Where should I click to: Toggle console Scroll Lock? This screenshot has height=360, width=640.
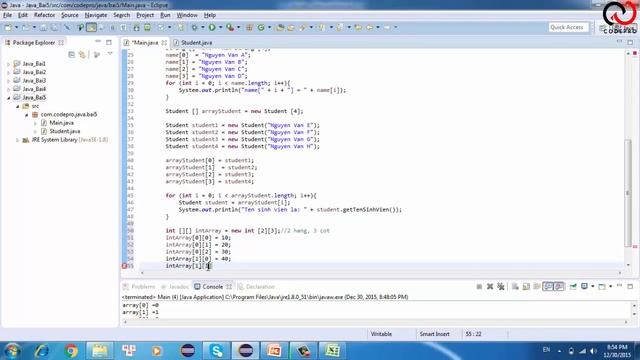[x=526, y=287]
